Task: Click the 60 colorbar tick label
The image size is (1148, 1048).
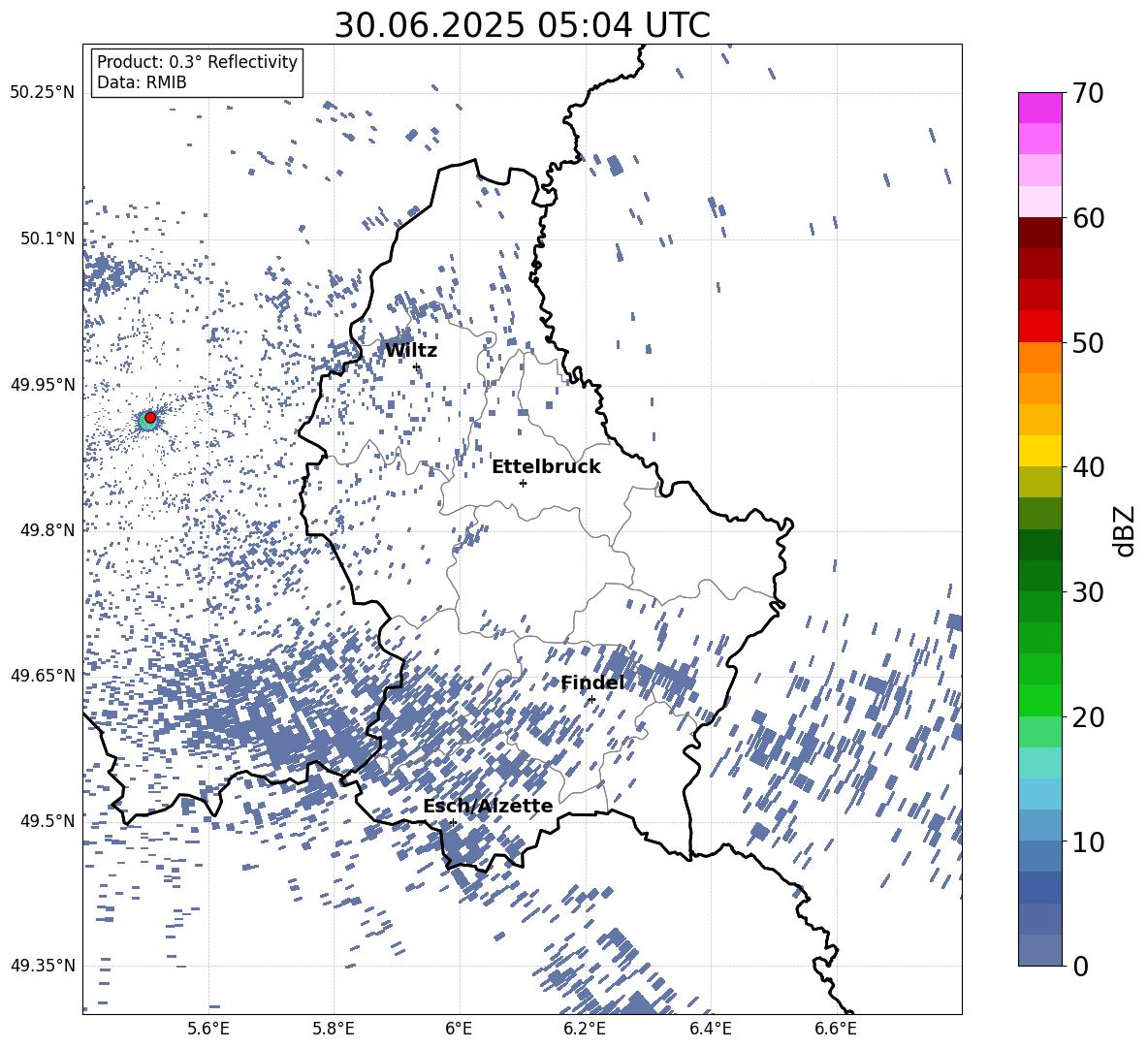Action: (x=1088, y=218)
